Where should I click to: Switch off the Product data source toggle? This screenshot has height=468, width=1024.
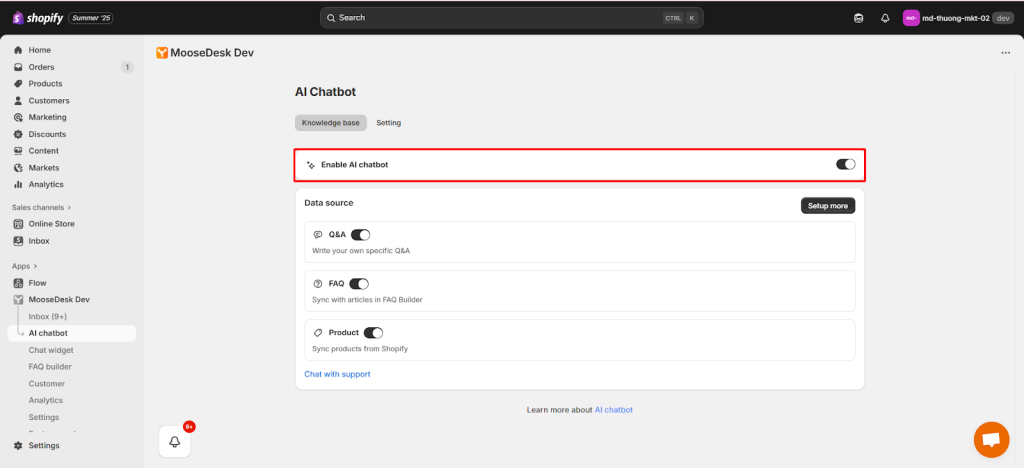(x=373, y=332)
